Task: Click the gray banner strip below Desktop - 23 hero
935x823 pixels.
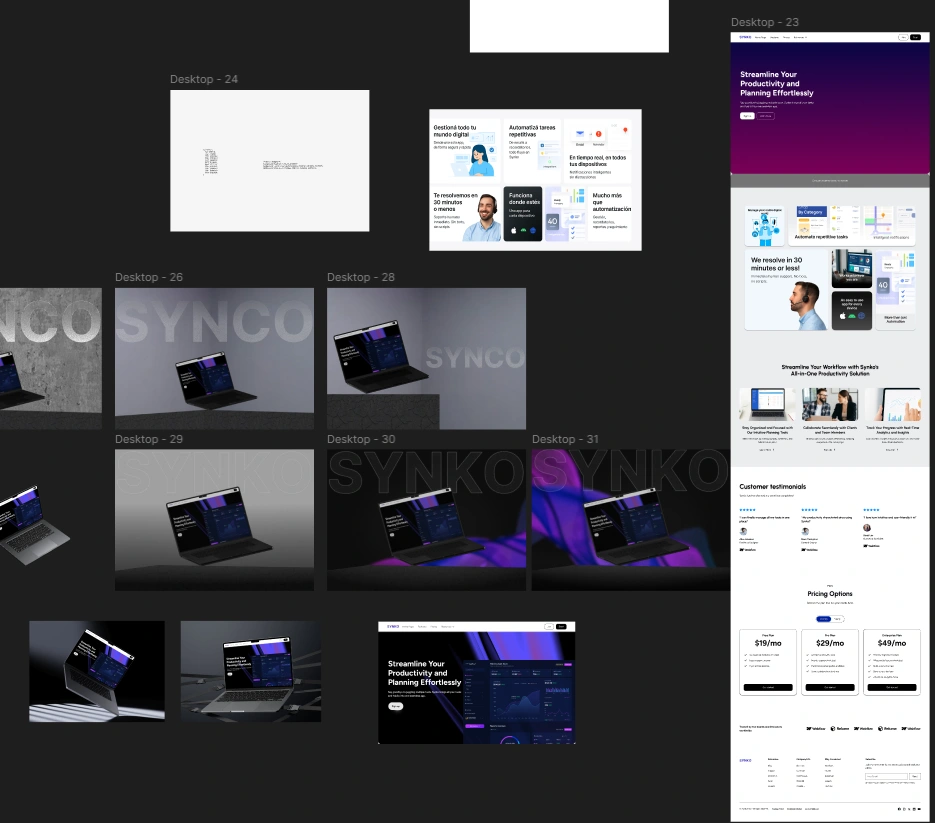Action: point(830,181)
